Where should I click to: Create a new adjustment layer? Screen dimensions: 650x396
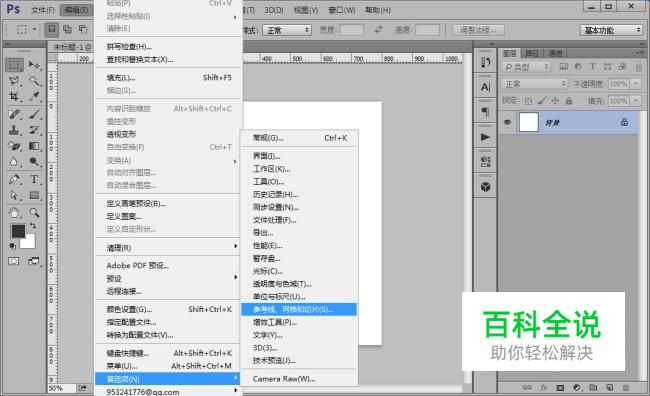click(577, 388)
